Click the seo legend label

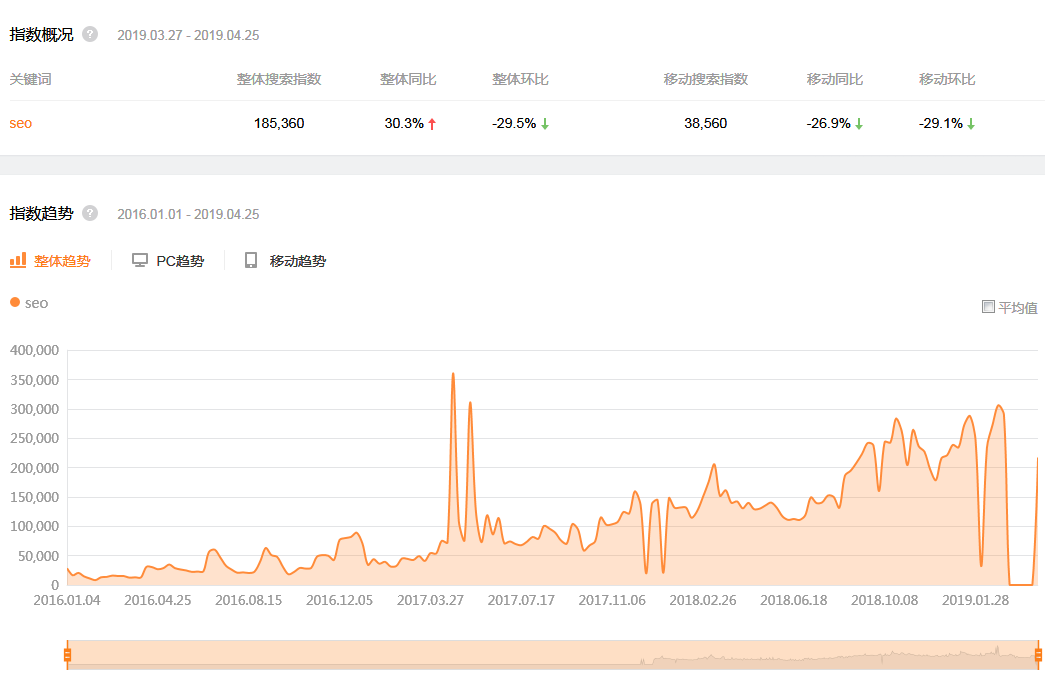(36, 302)
